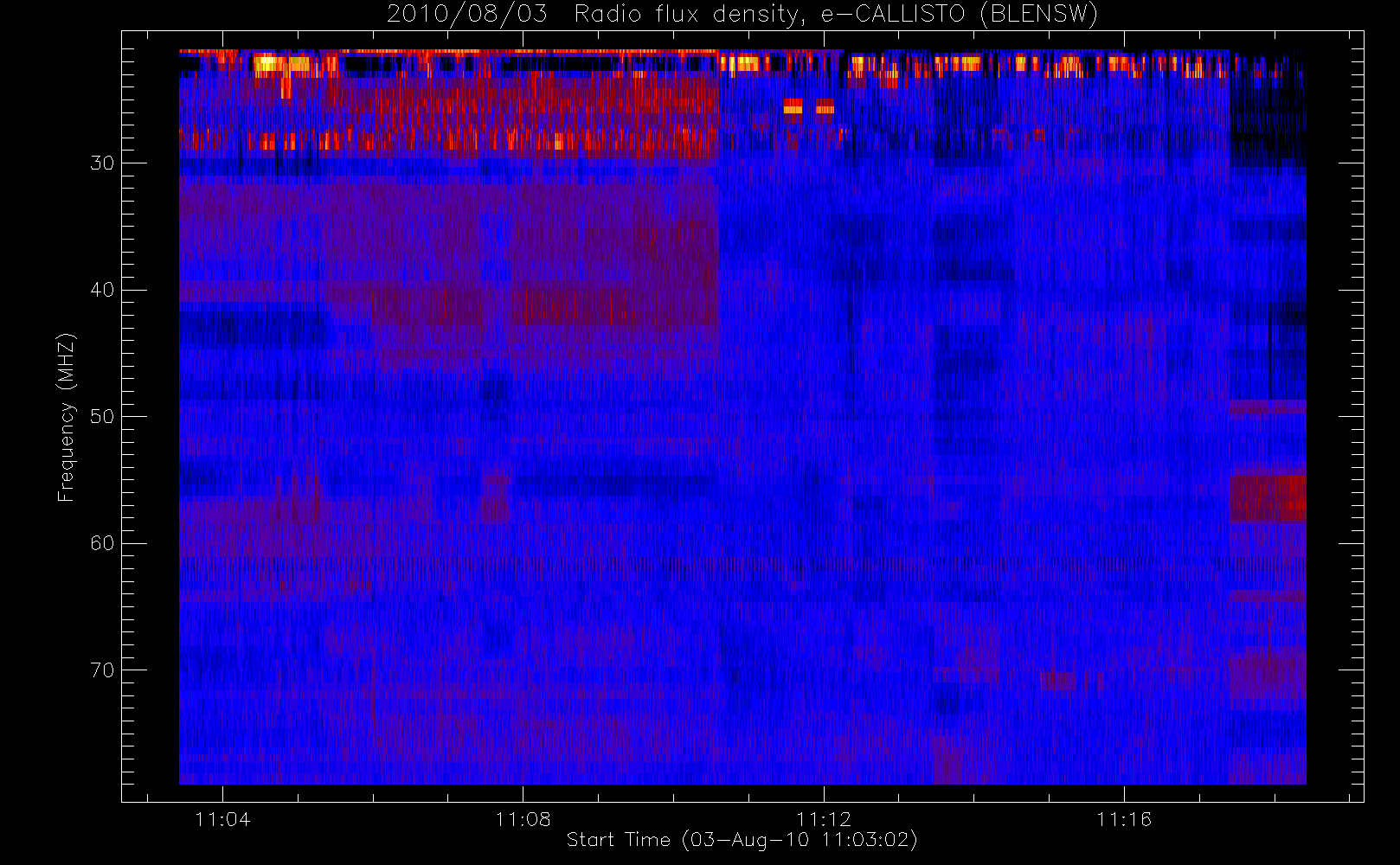Click the 11:16 time tick label
Screen dimensions: 1400x865
tap(1124, 819)
